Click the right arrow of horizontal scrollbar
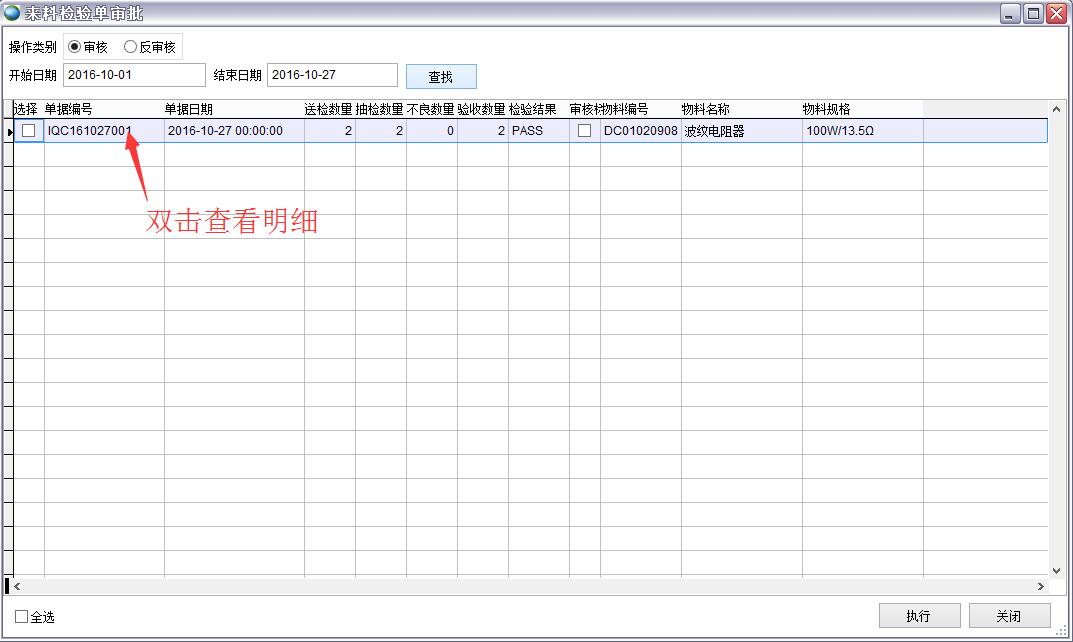The image size is (1073, 642). coord(1040,586)
